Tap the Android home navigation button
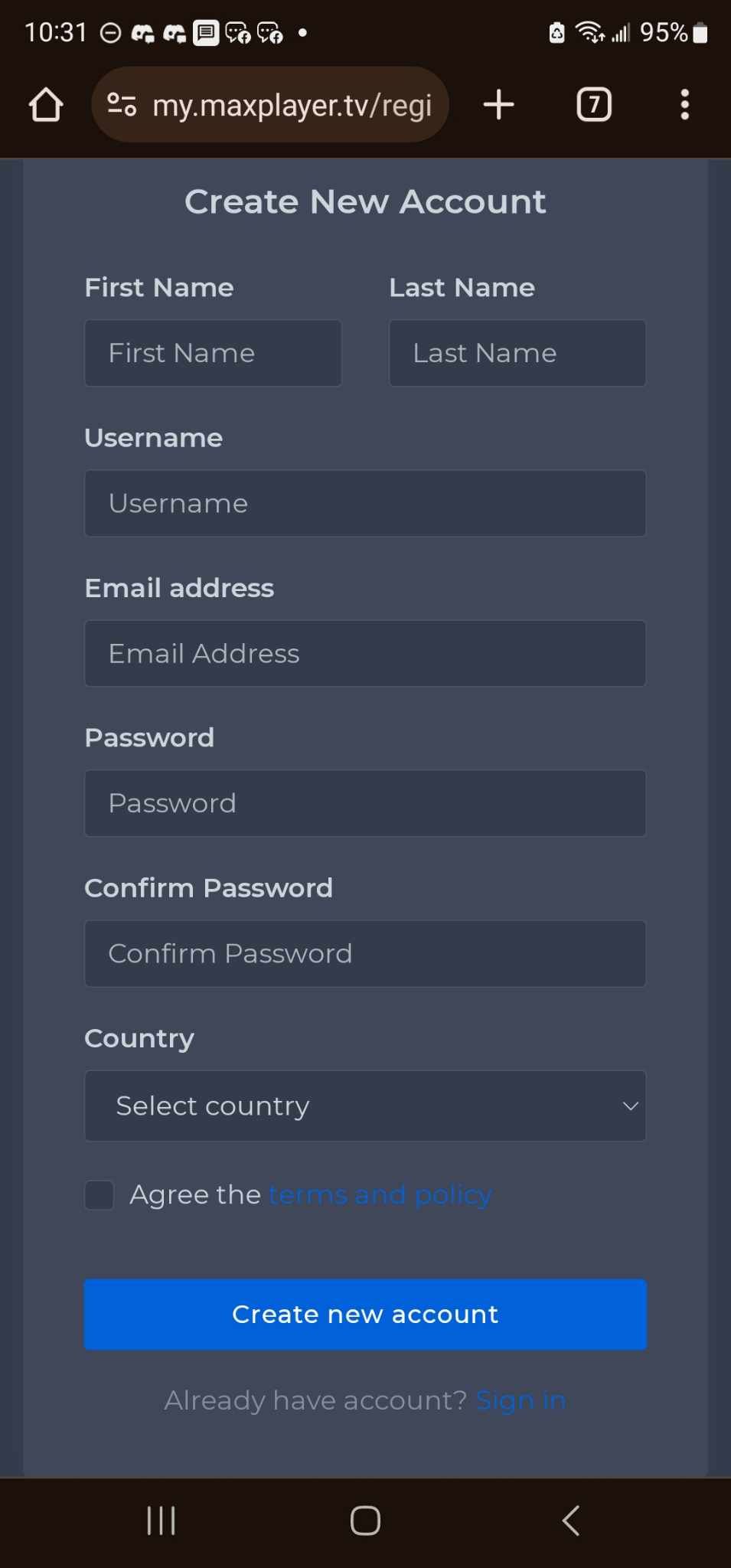The image size is (731, 1568). coord(365,1521)
